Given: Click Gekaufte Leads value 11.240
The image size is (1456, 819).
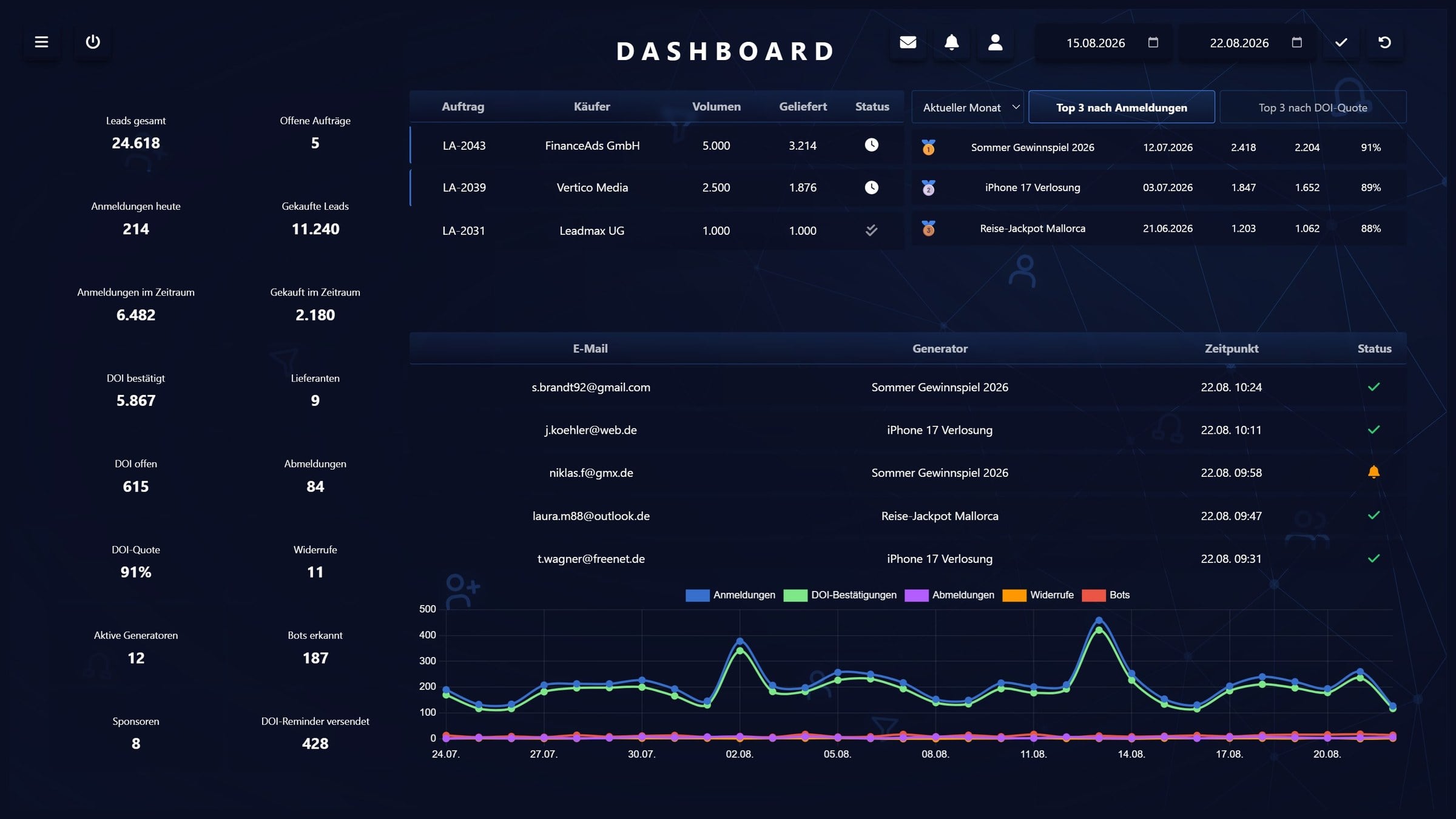Looking at the screenshot, I should pyautogui.click(x=315, y=229).
